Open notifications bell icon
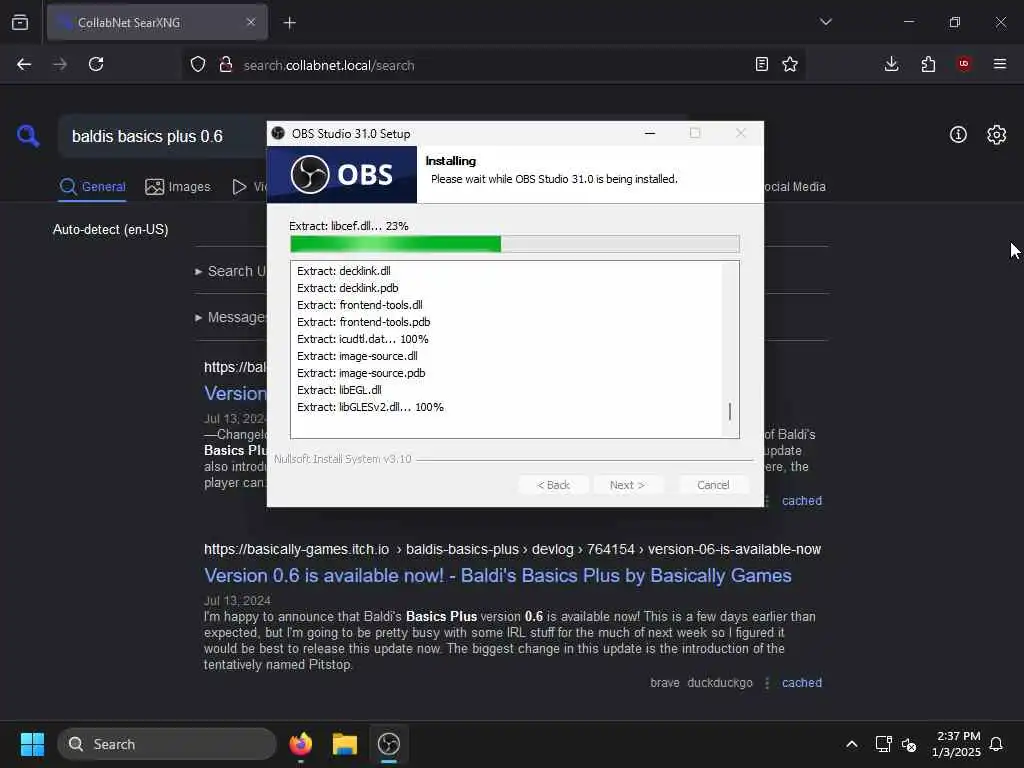The width and height of the screenshot is (1024, 768). click(x=997, y=744)
